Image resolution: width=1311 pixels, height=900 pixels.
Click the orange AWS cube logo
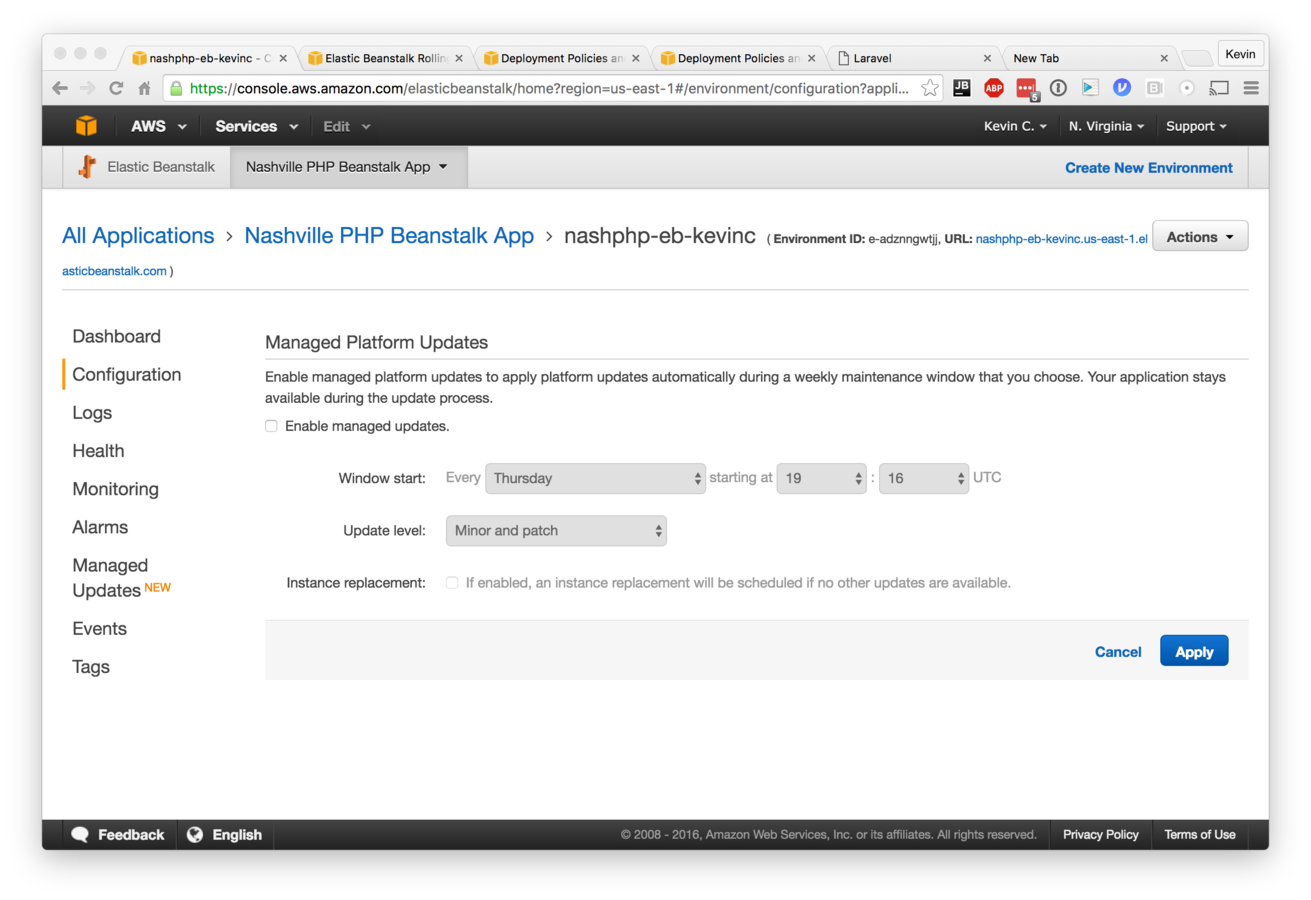[x=87, y=126]
